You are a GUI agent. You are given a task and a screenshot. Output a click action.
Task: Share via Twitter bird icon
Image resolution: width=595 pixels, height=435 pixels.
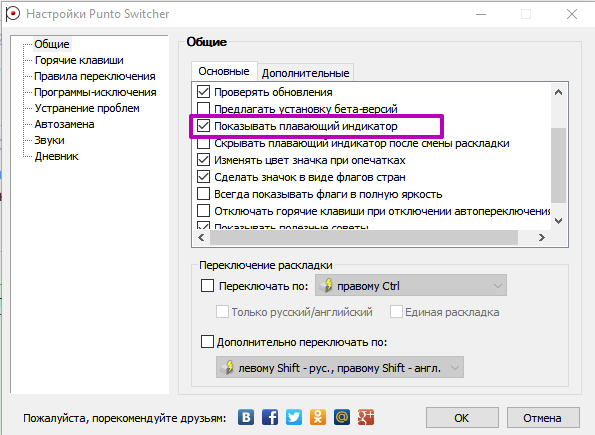[294, 417]
